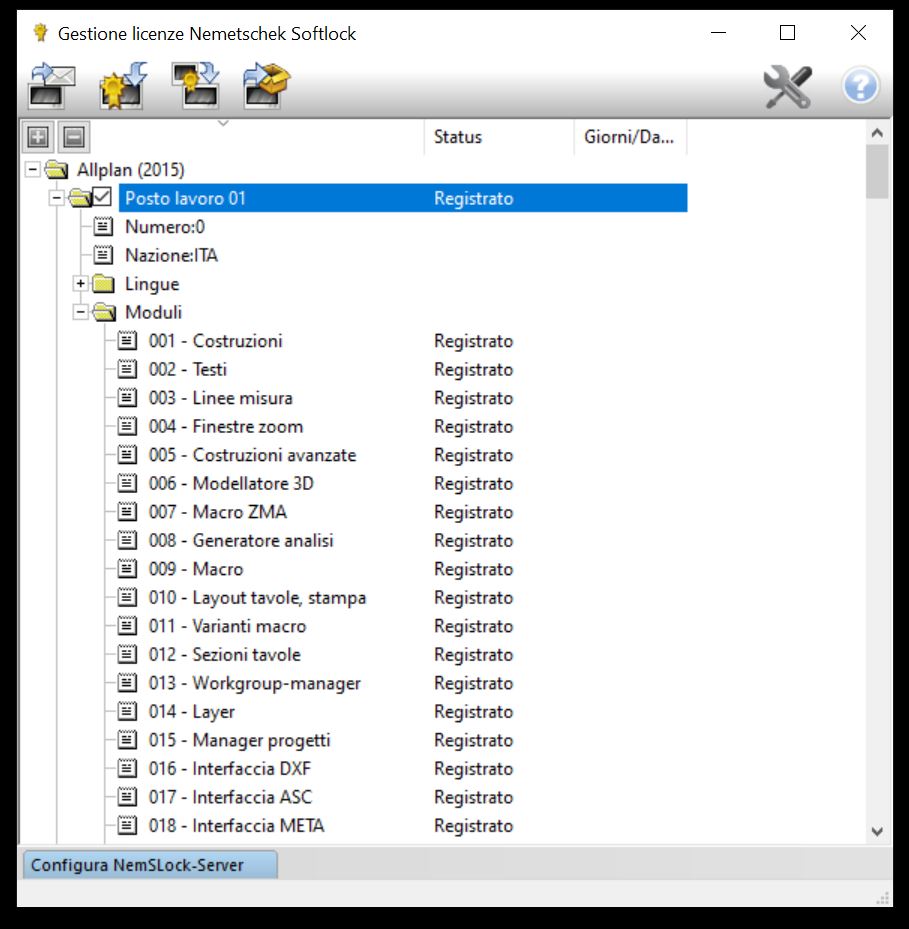Screen dimensions: 909x929
Task: Click the document icon of 014 - Layer
Action: pyautogui.click(x=127, y=711)
